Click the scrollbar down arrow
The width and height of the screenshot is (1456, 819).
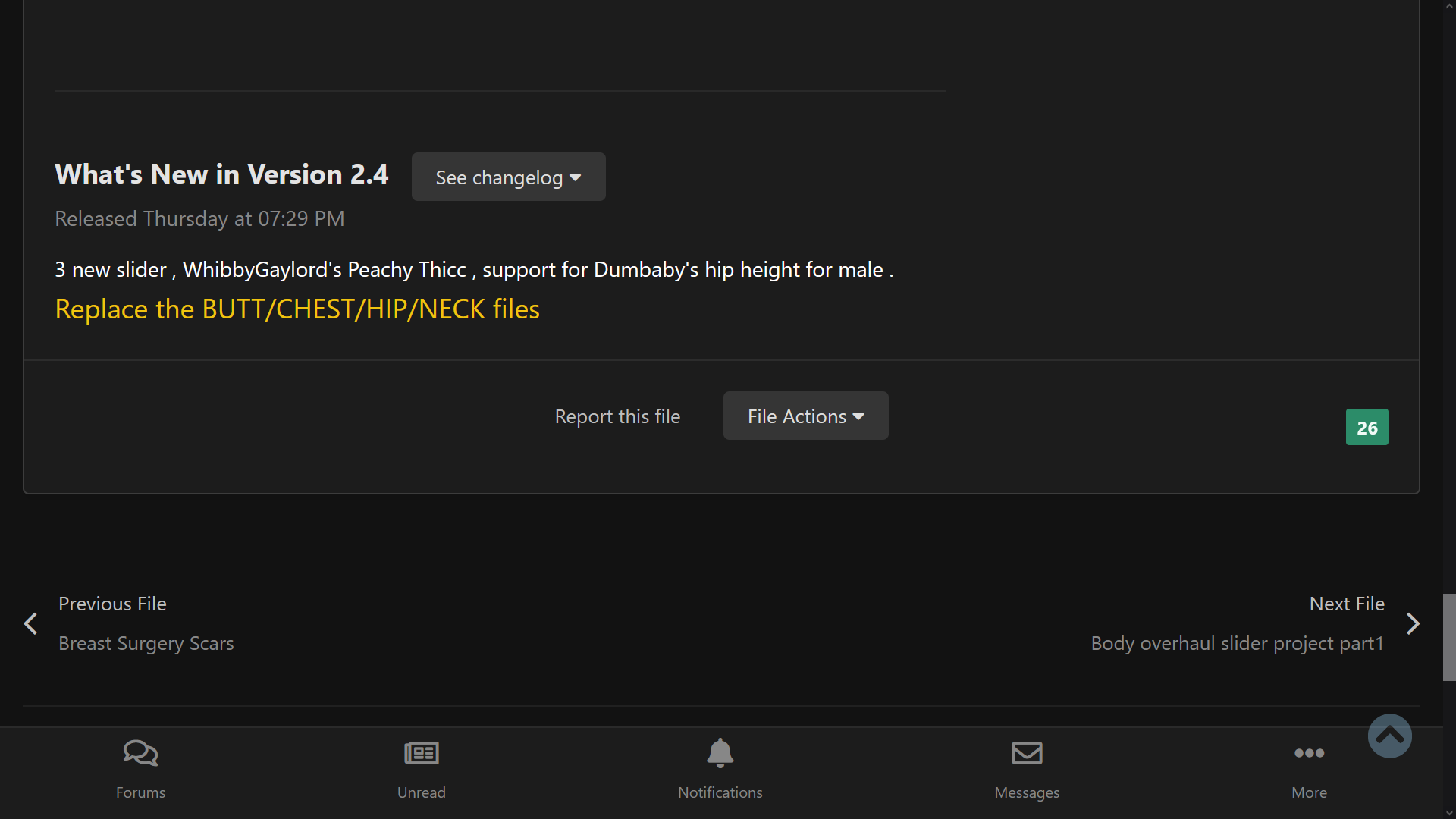pyautogui.click(x=1449, y=812)
